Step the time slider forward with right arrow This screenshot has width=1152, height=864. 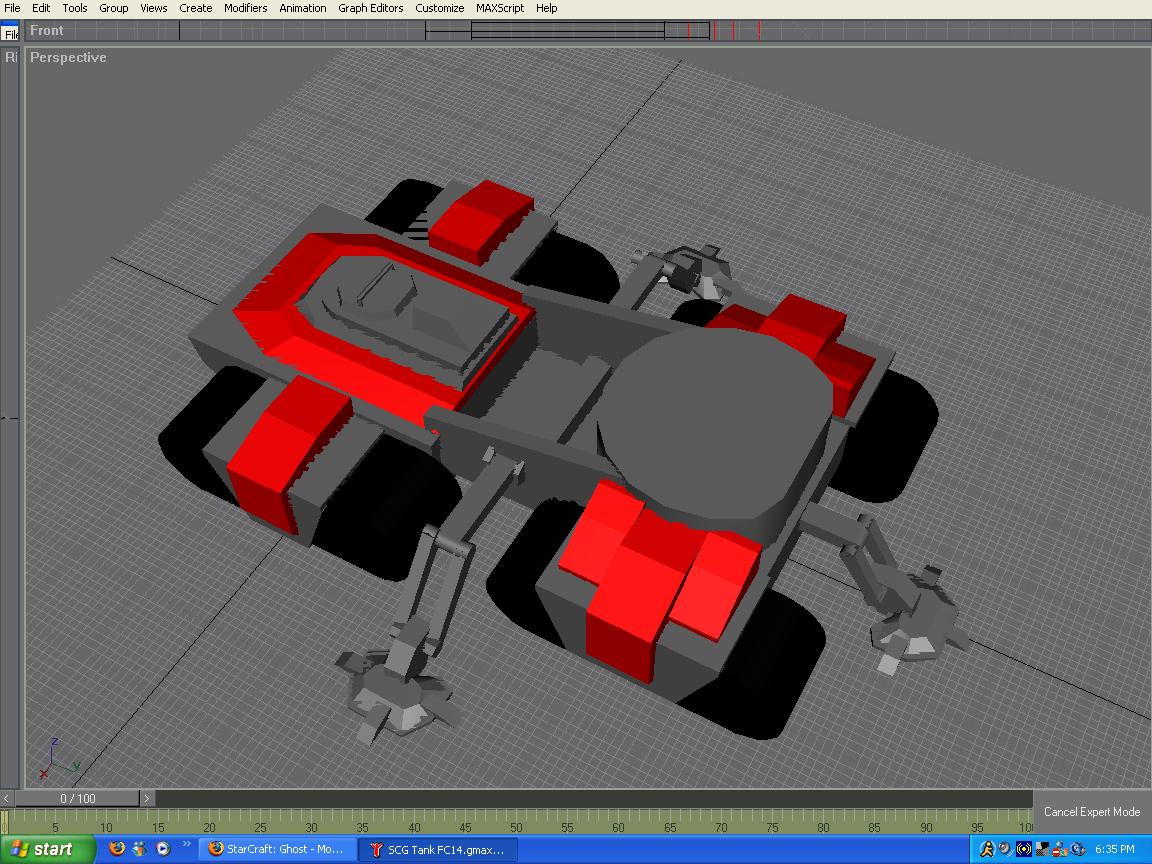pos(147,798)
